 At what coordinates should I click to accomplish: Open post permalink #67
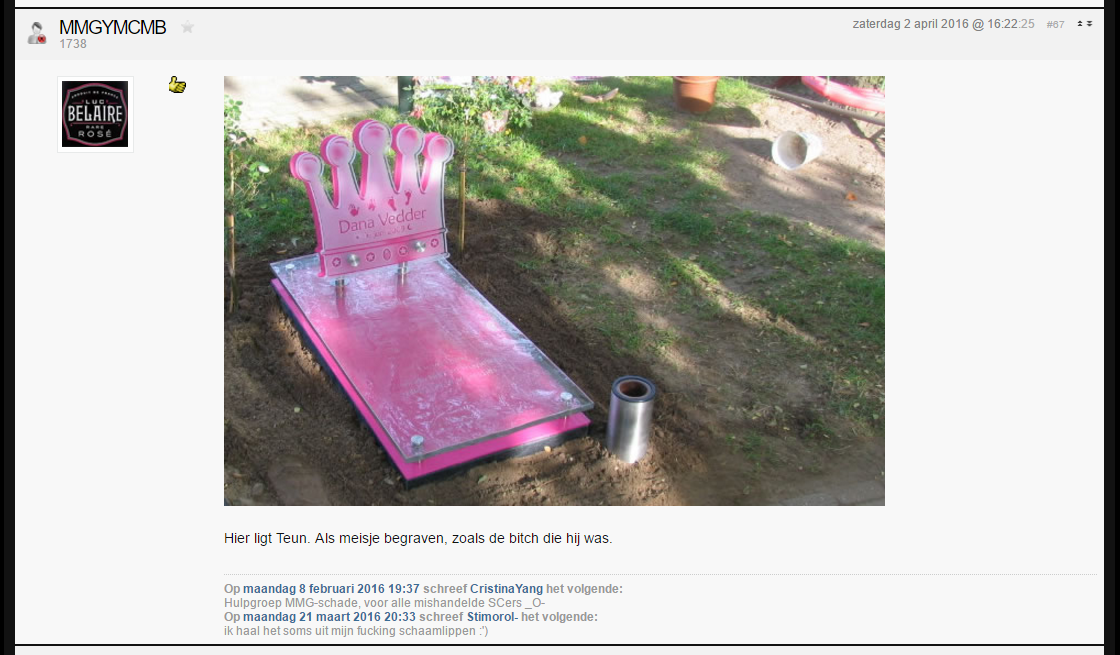pos(1055,24)
